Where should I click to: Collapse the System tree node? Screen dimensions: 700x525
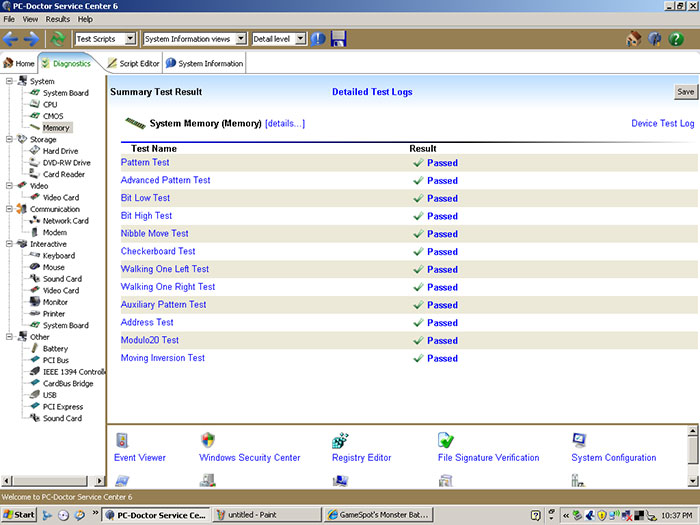9,81
